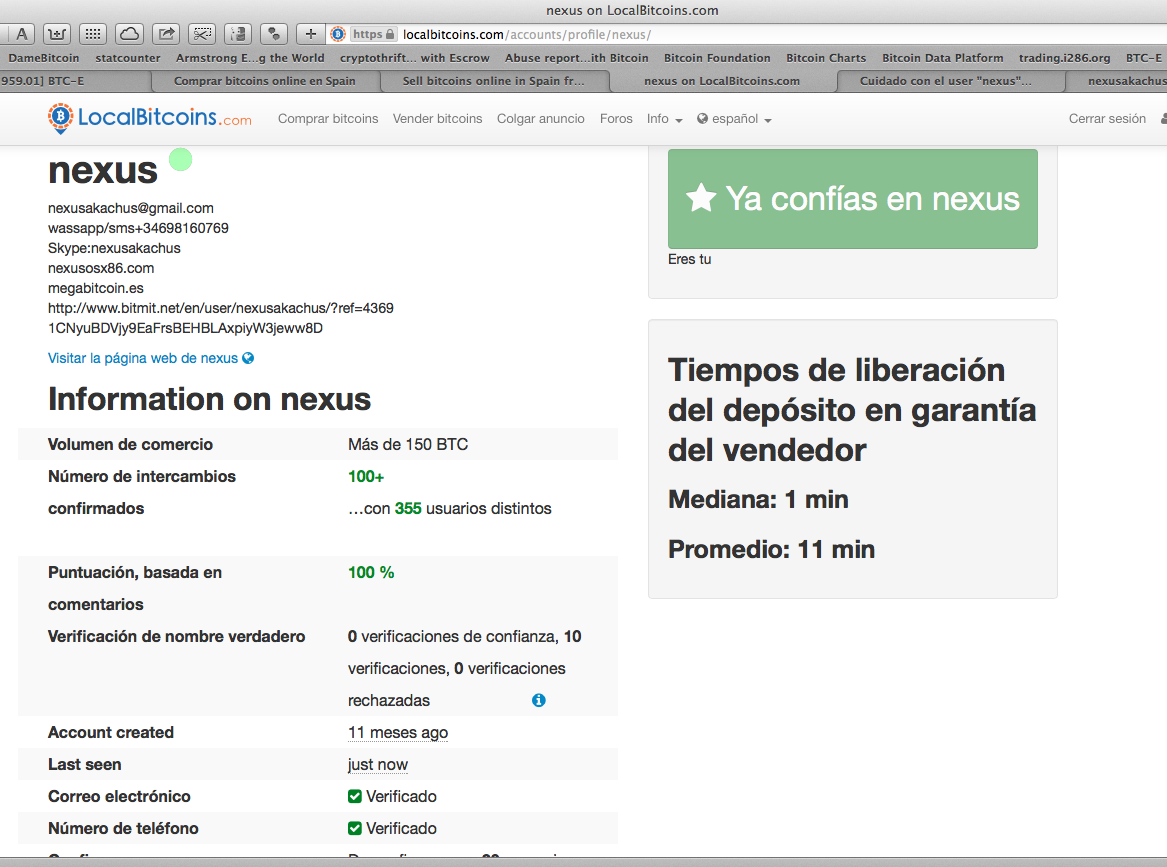Switch to Sell bitcoins online in Spain tab

pyautogui.click(x=494, y=81)
